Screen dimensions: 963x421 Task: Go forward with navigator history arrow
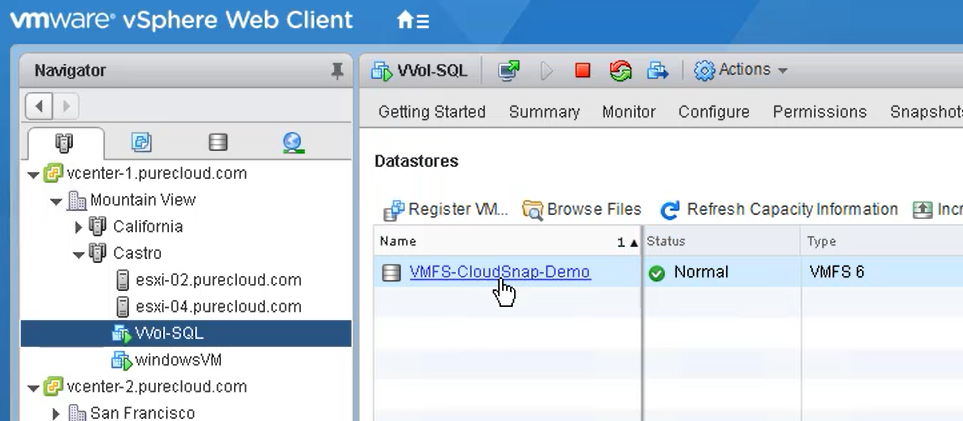tap(66, 106)
